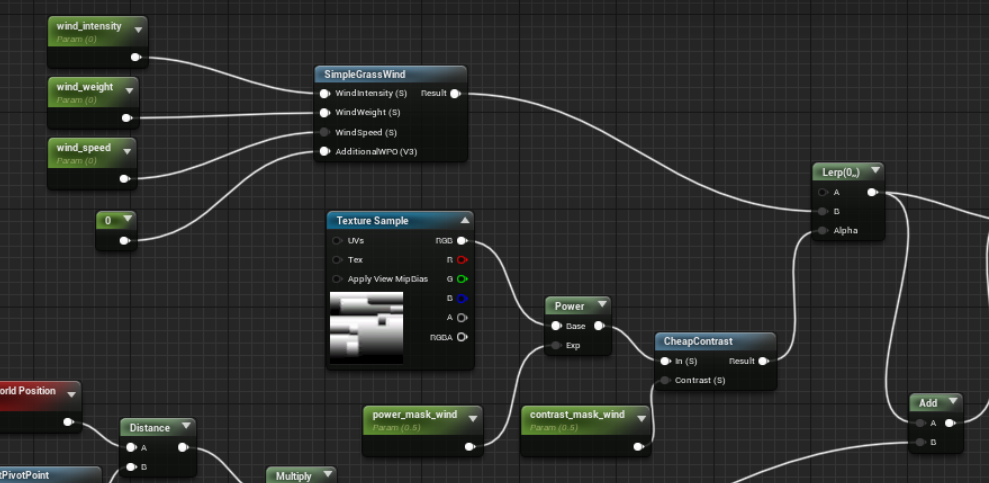Click the wind_speed output pin
The height and width of the screenshot is (483, 989).
click(125, 179)
